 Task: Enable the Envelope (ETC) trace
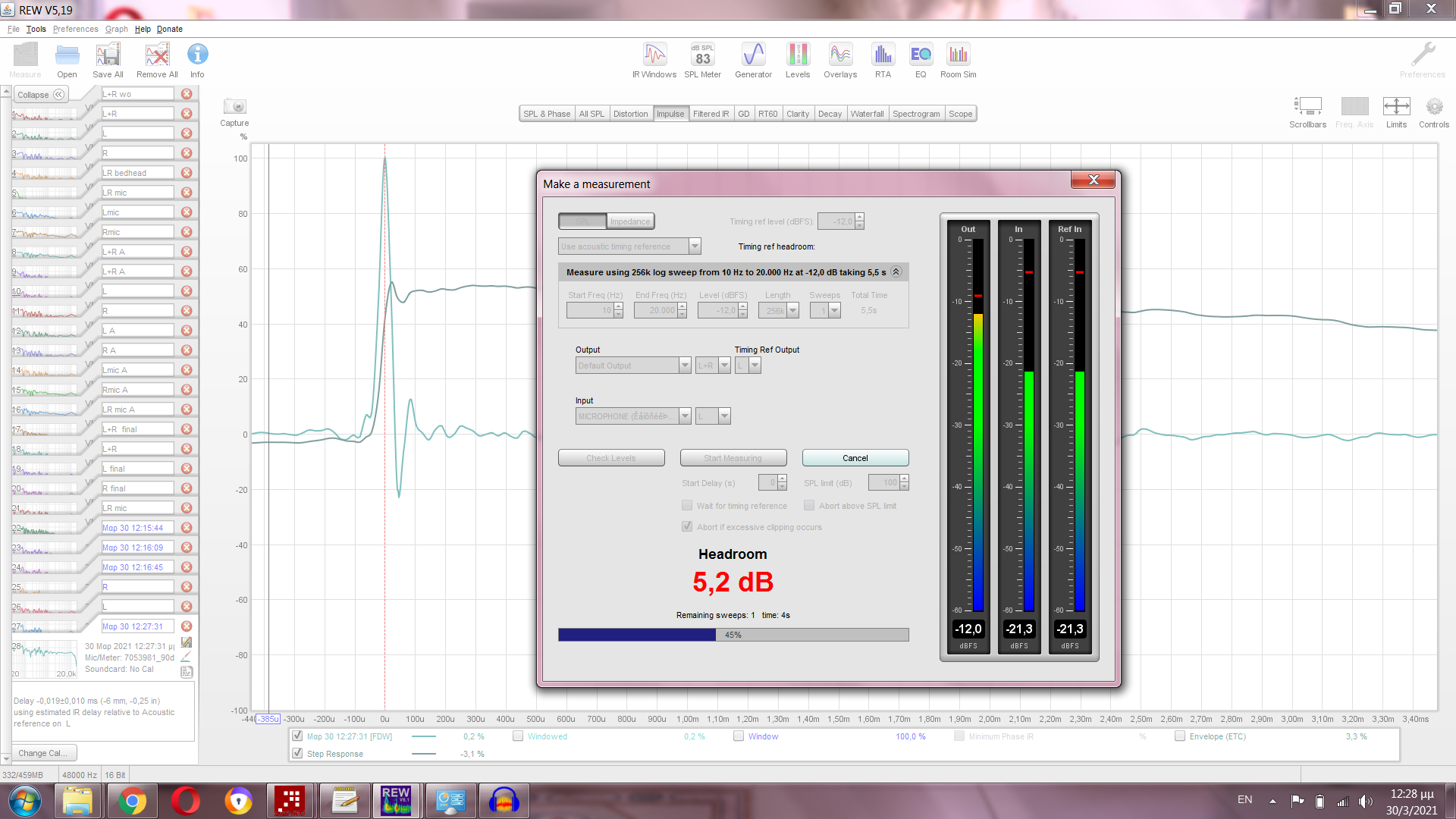[1179, 736]
